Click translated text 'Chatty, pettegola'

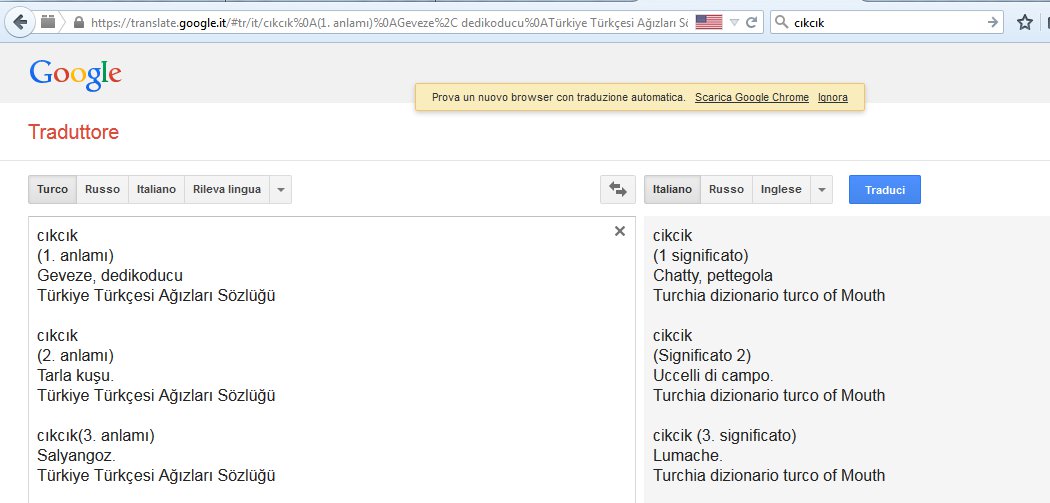(x=712, y=275)
